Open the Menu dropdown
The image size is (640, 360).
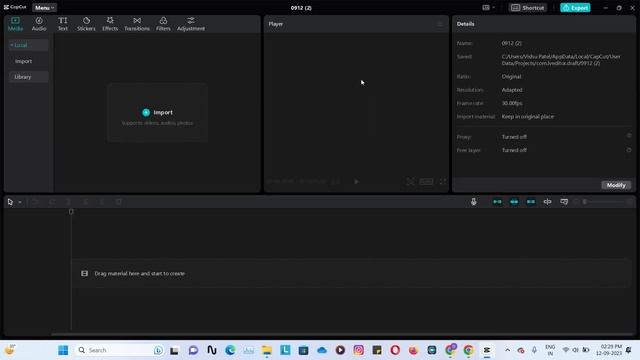pos(44,8)
